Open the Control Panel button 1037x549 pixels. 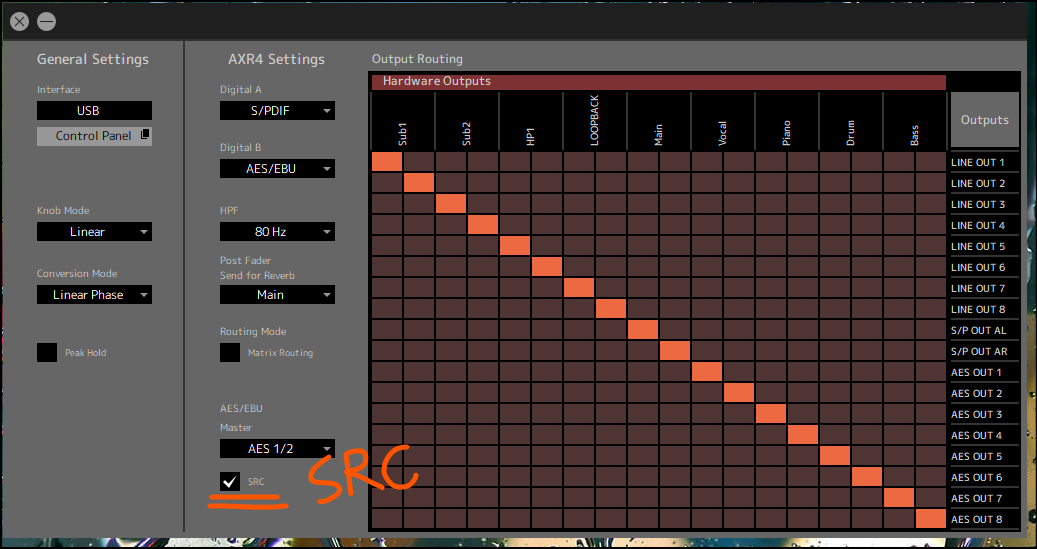coord(94,136)
